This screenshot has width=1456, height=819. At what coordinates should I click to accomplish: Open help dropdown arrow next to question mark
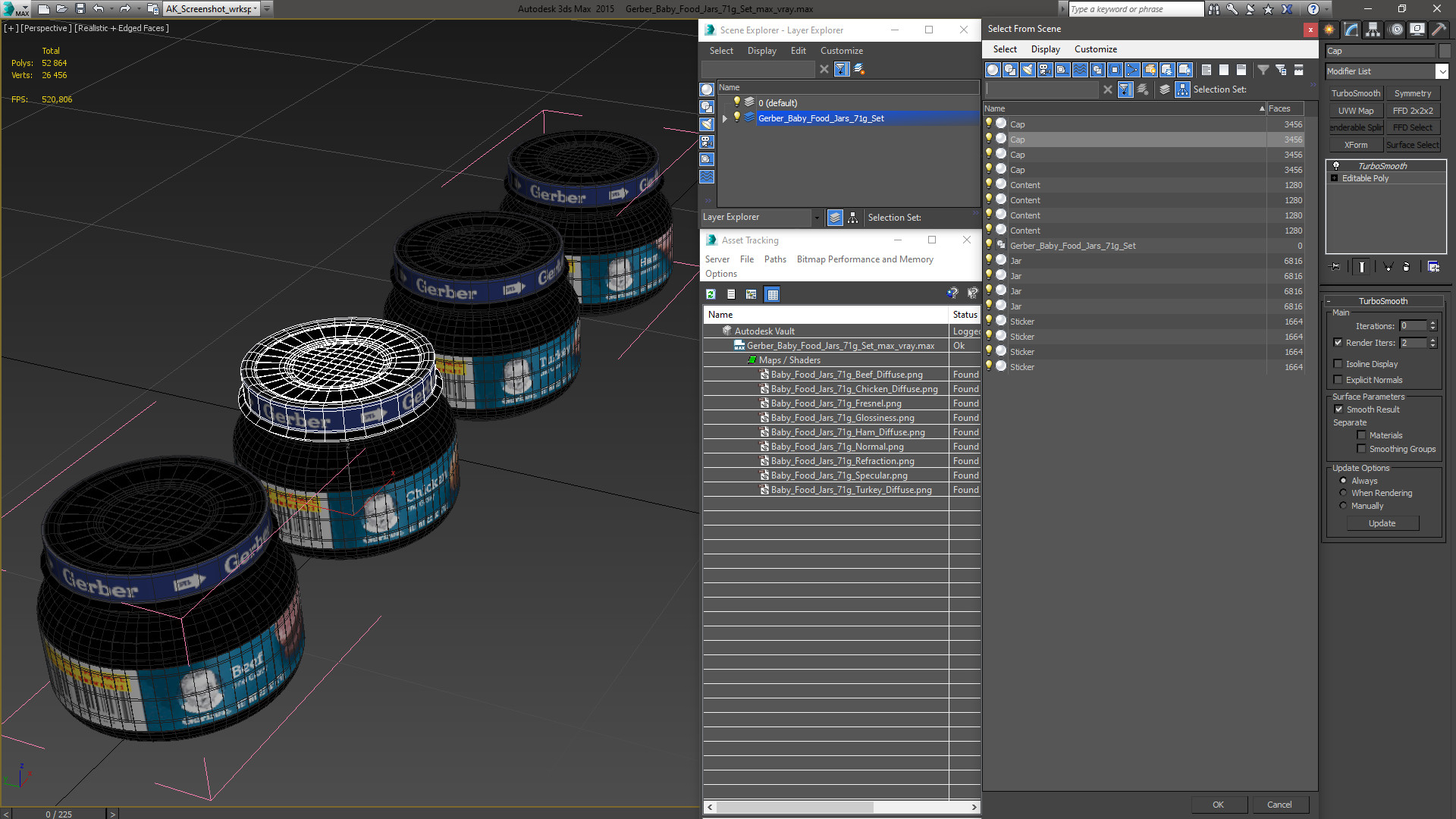(x=1327, y=9)
